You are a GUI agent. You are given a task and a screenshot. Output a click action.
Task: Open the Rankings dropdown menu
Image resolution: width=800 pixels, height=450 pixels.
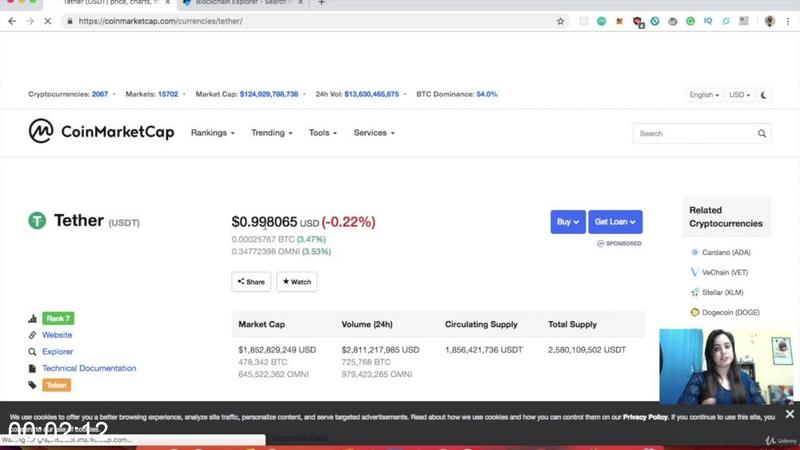[213, 133]
